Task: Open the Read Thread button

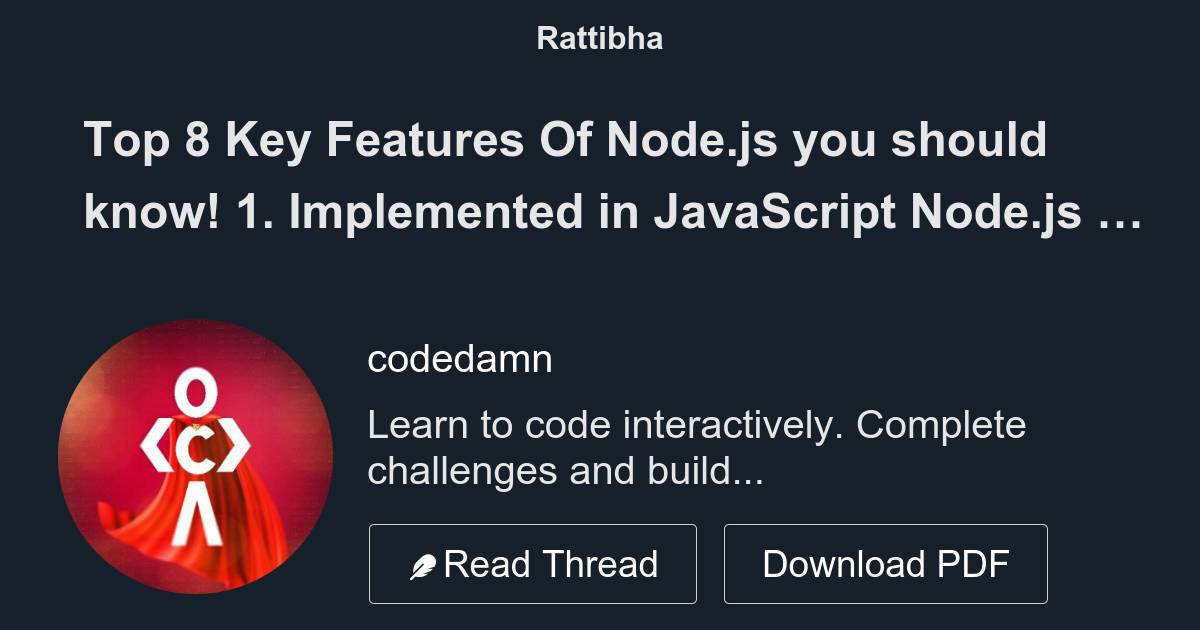Action: point(533,564)
